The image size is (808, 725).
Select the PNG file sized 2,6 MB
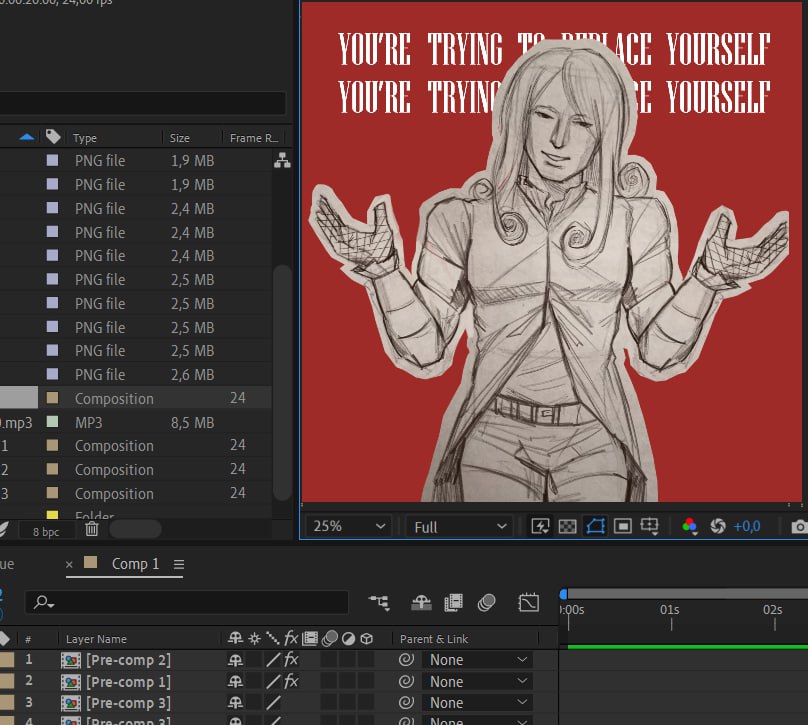[136, 375]
